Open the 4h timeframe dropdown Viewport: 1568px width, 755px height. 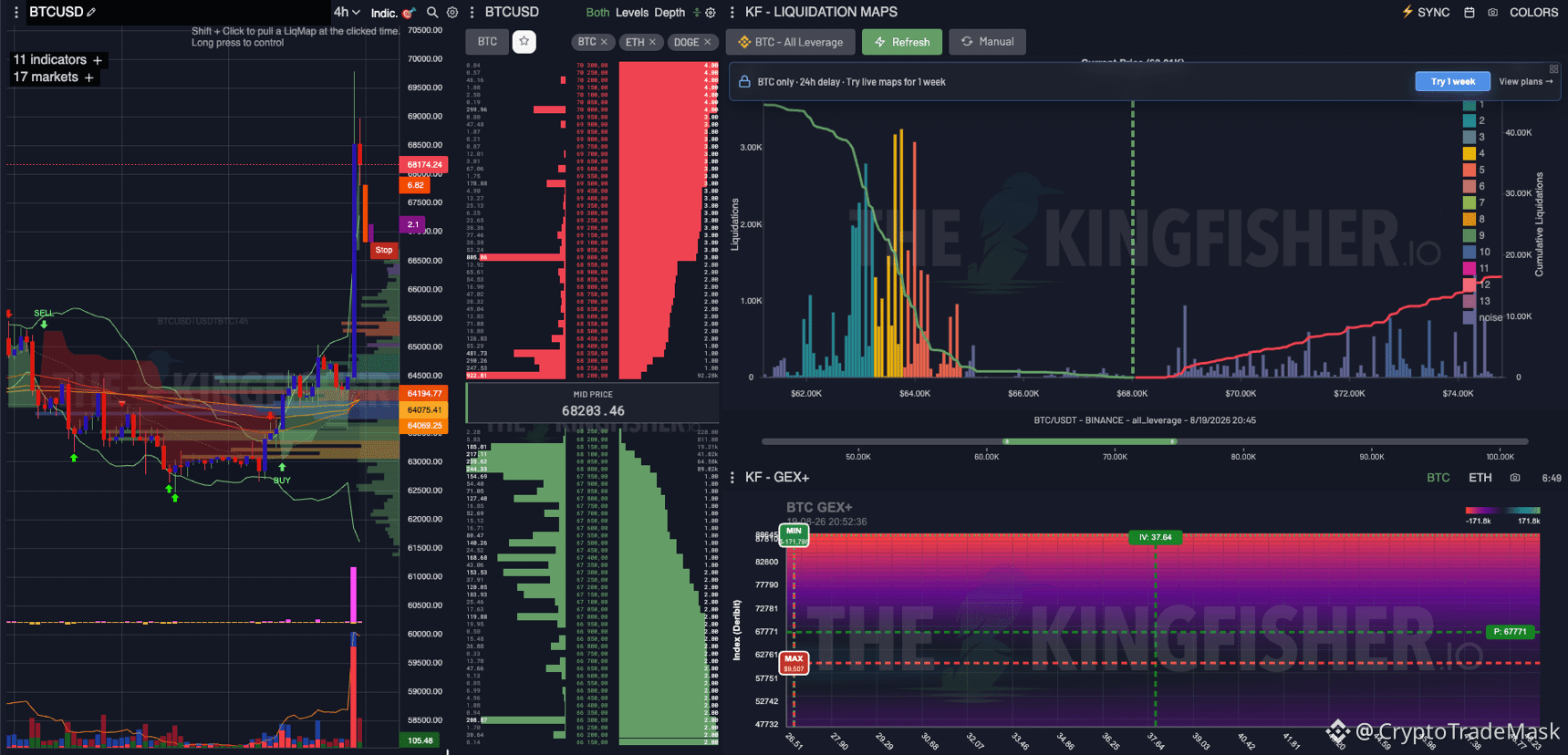347,13
